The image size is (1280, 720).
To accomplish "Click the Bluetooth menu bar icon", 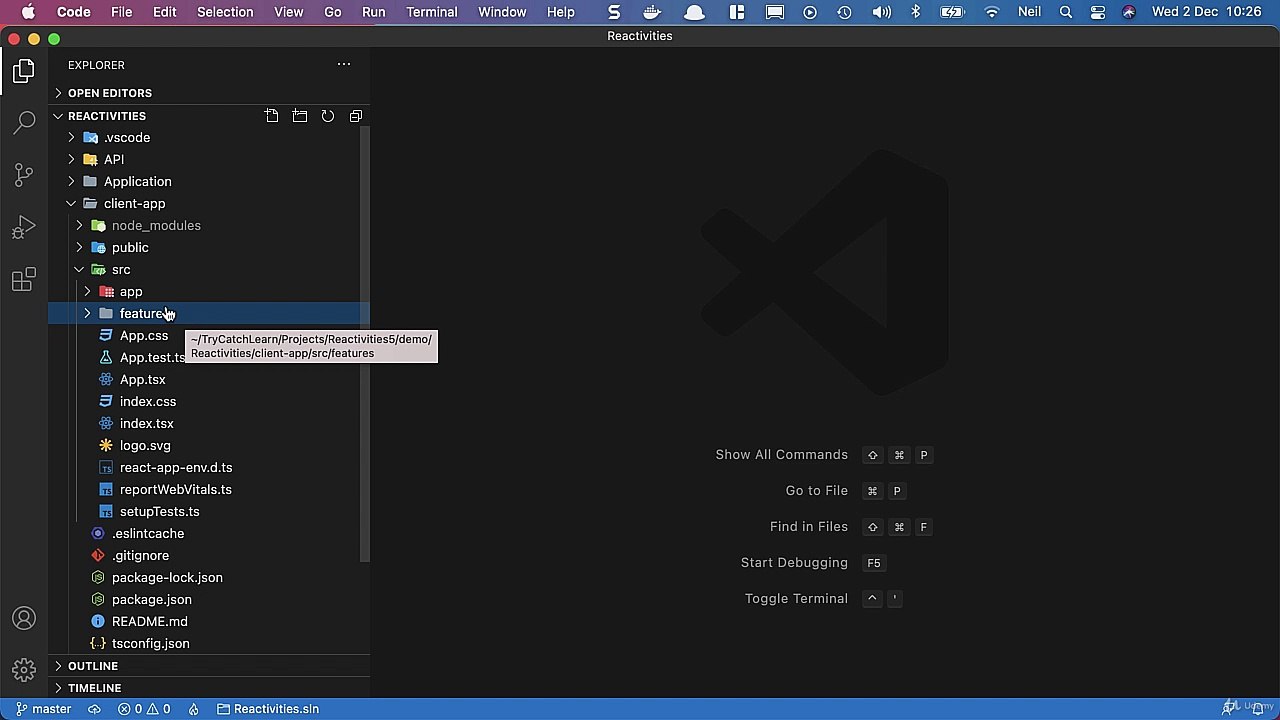I will 915,12.
